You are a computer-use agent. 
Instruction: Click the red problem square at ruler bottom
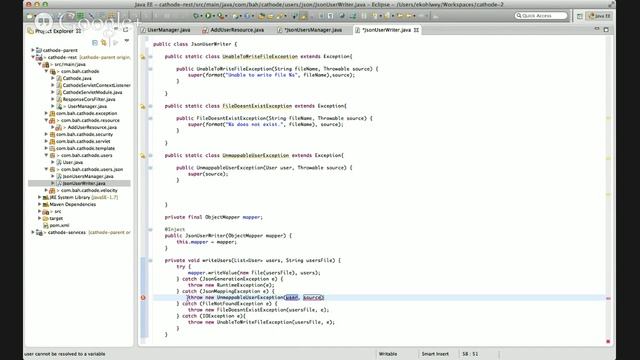tap(608, 341)
